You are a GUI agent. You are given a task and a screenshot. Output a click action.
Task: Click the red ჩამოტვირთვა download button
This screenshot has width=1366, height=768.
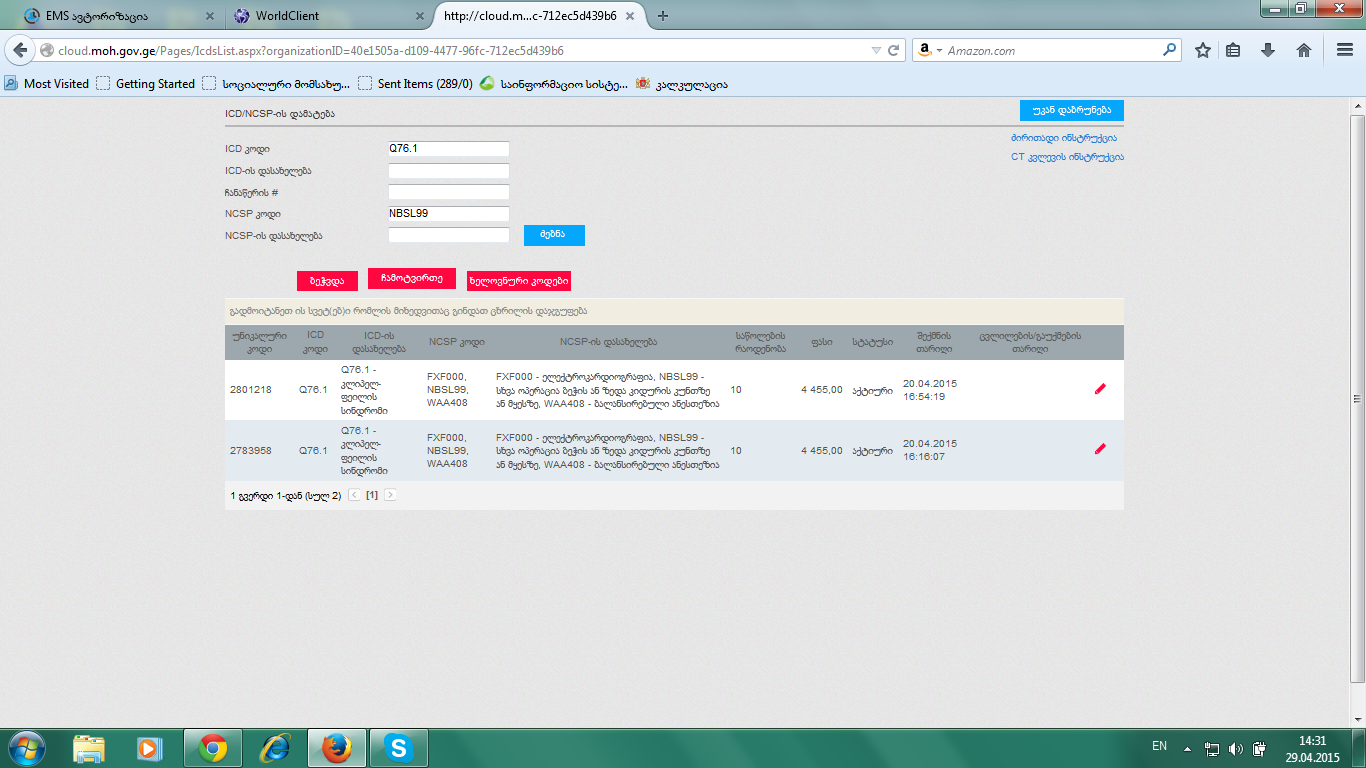point(411,279)
